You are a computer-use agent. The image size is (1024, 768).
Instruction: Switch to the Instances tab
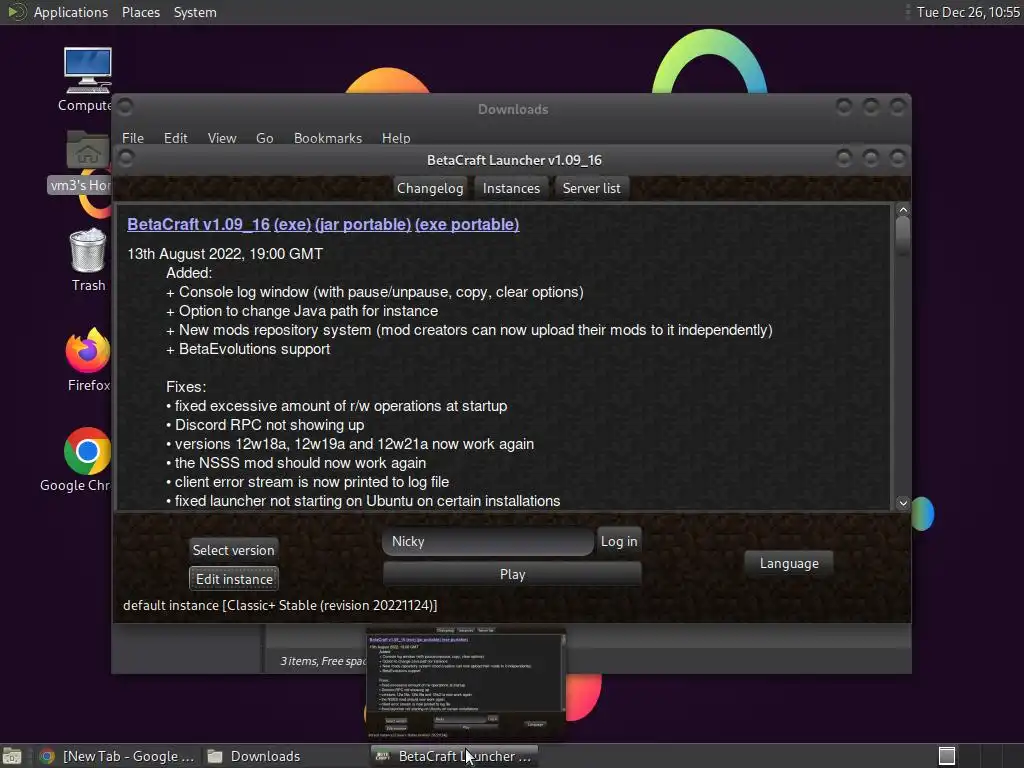click(x=511, y=188)
